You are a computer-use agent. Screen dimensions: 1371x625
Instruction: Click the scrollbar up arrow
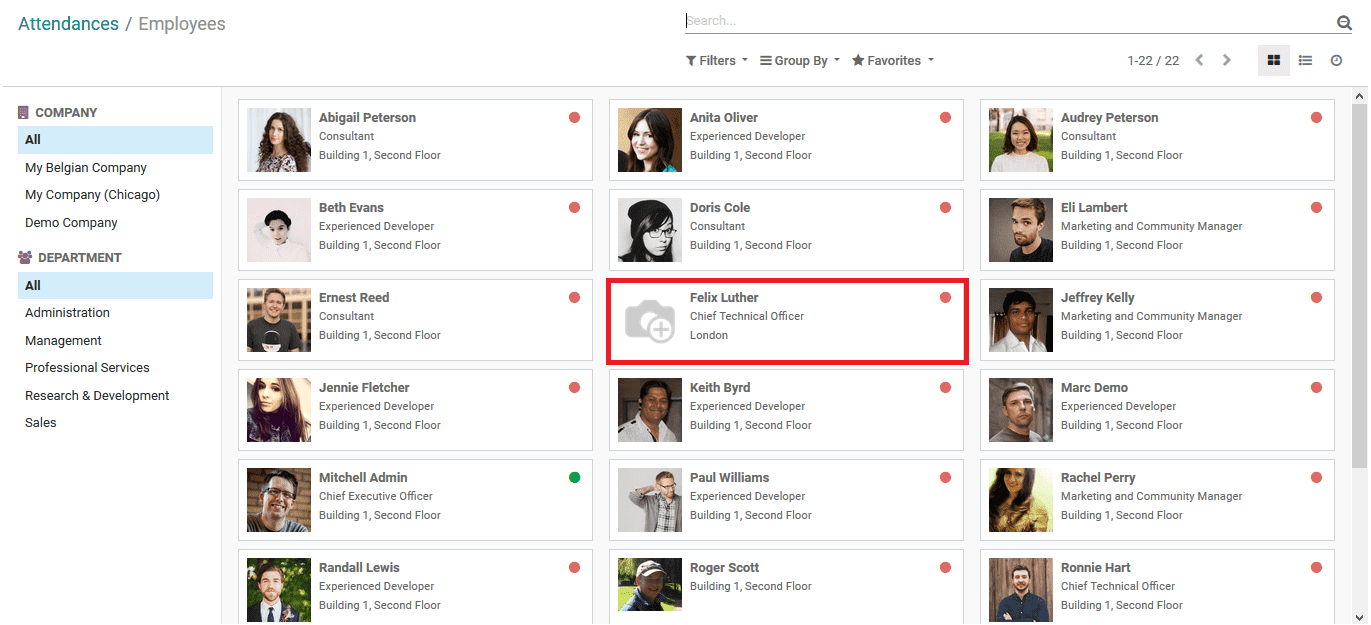(x=1360, y=96)
